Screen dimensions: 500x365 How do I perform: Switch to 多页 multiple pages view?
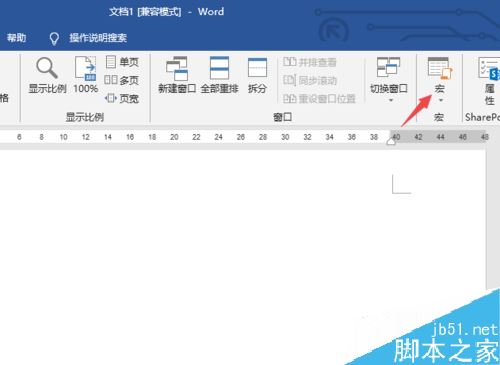(122, 80)
